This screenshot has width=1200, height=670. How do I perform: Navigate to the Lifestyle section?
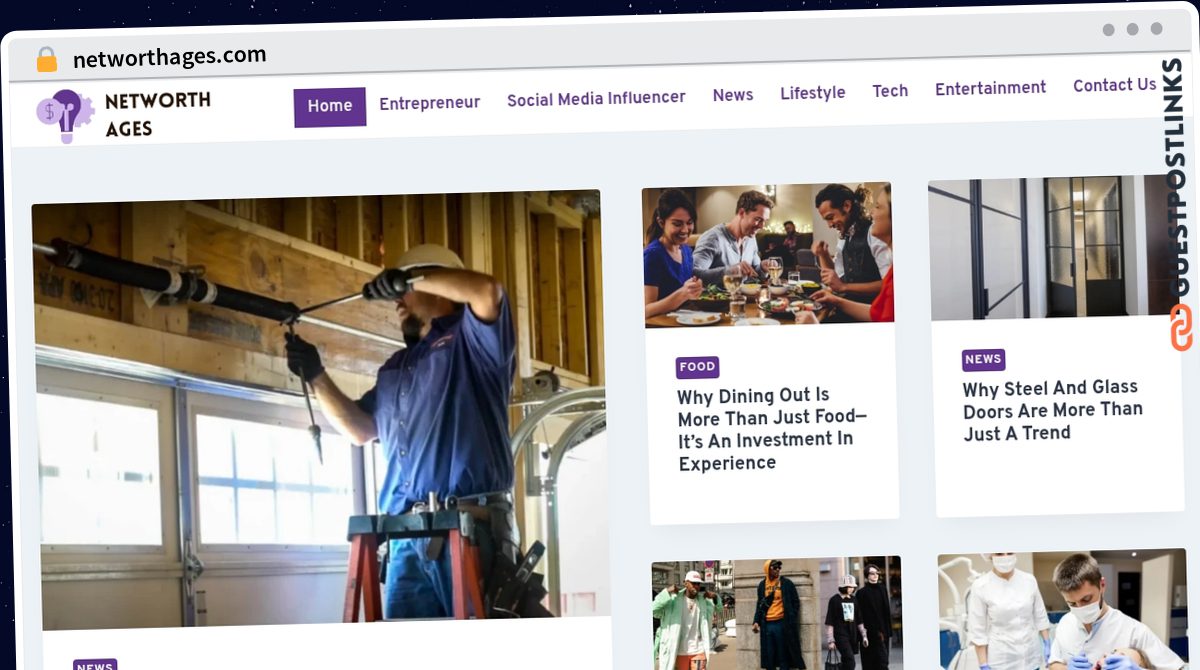(x=813, y=93)
